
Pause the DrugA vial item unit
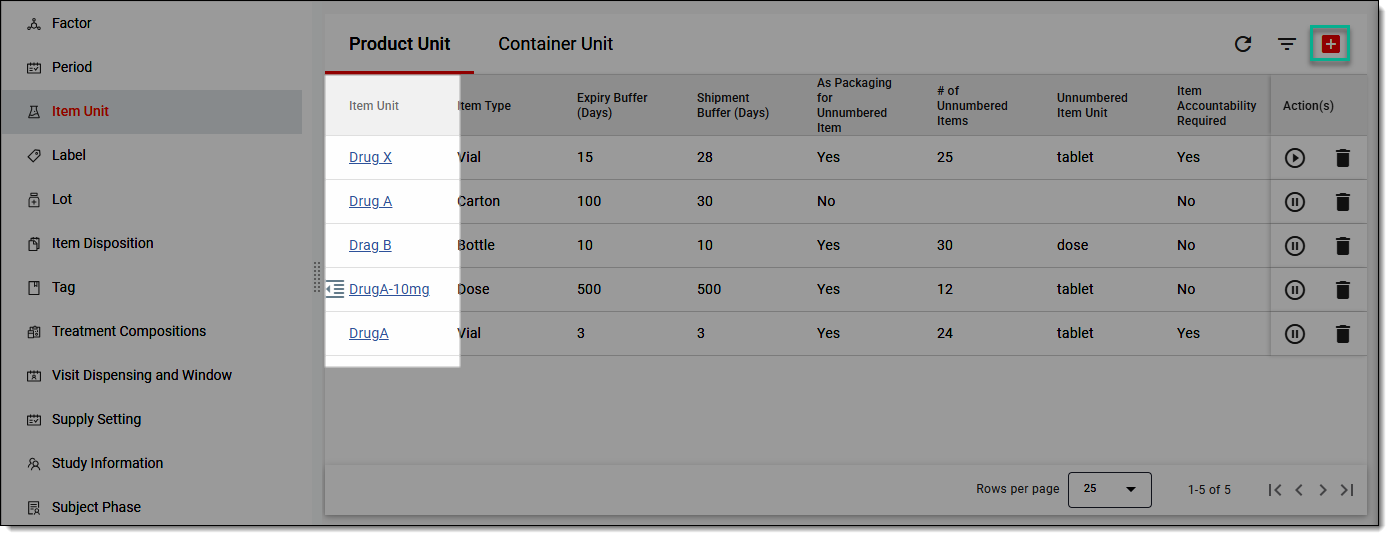[x=1295, y=334]
